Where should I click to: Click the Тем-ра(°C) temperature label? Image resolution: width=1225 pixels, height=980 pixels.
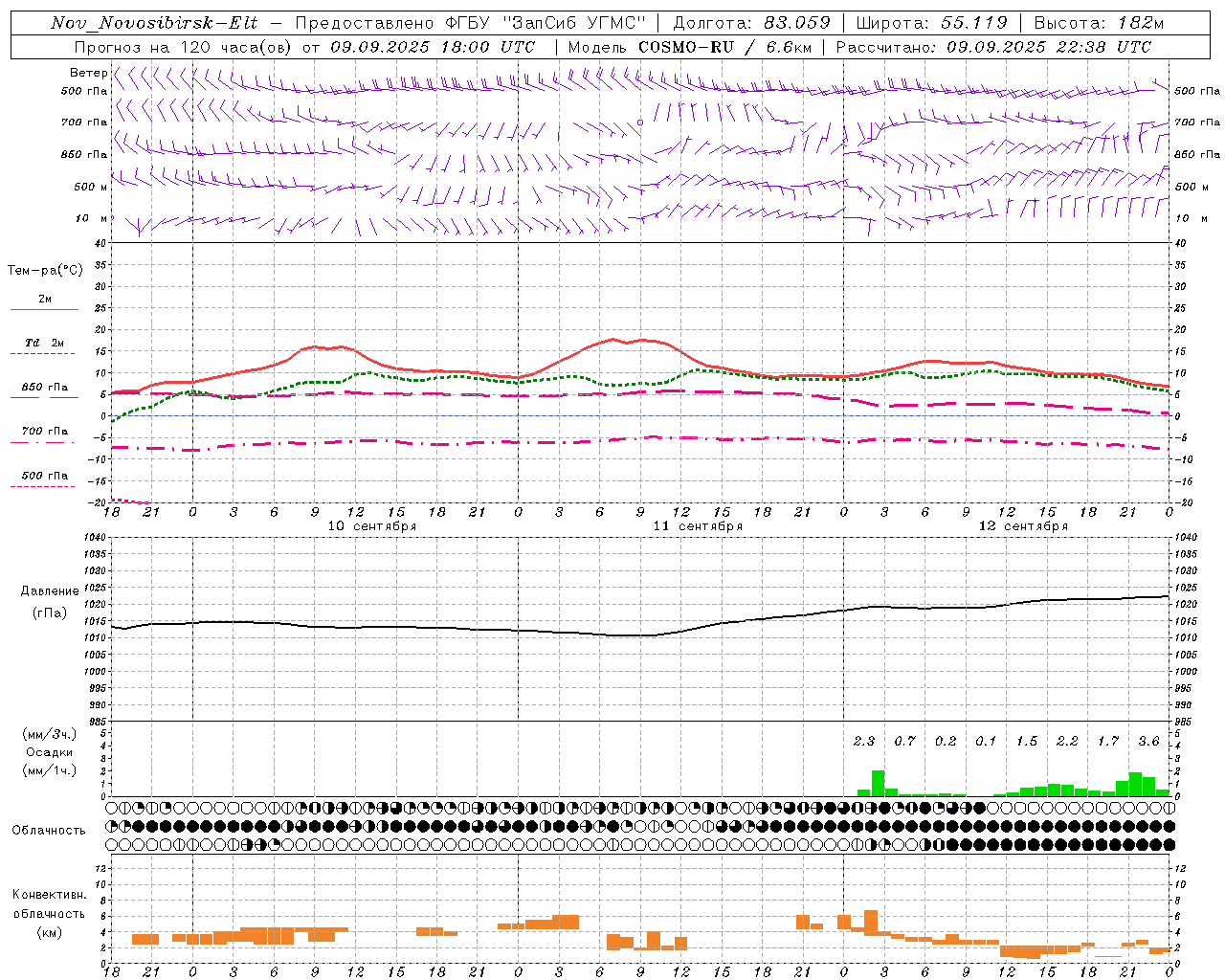tap(45, 271)
